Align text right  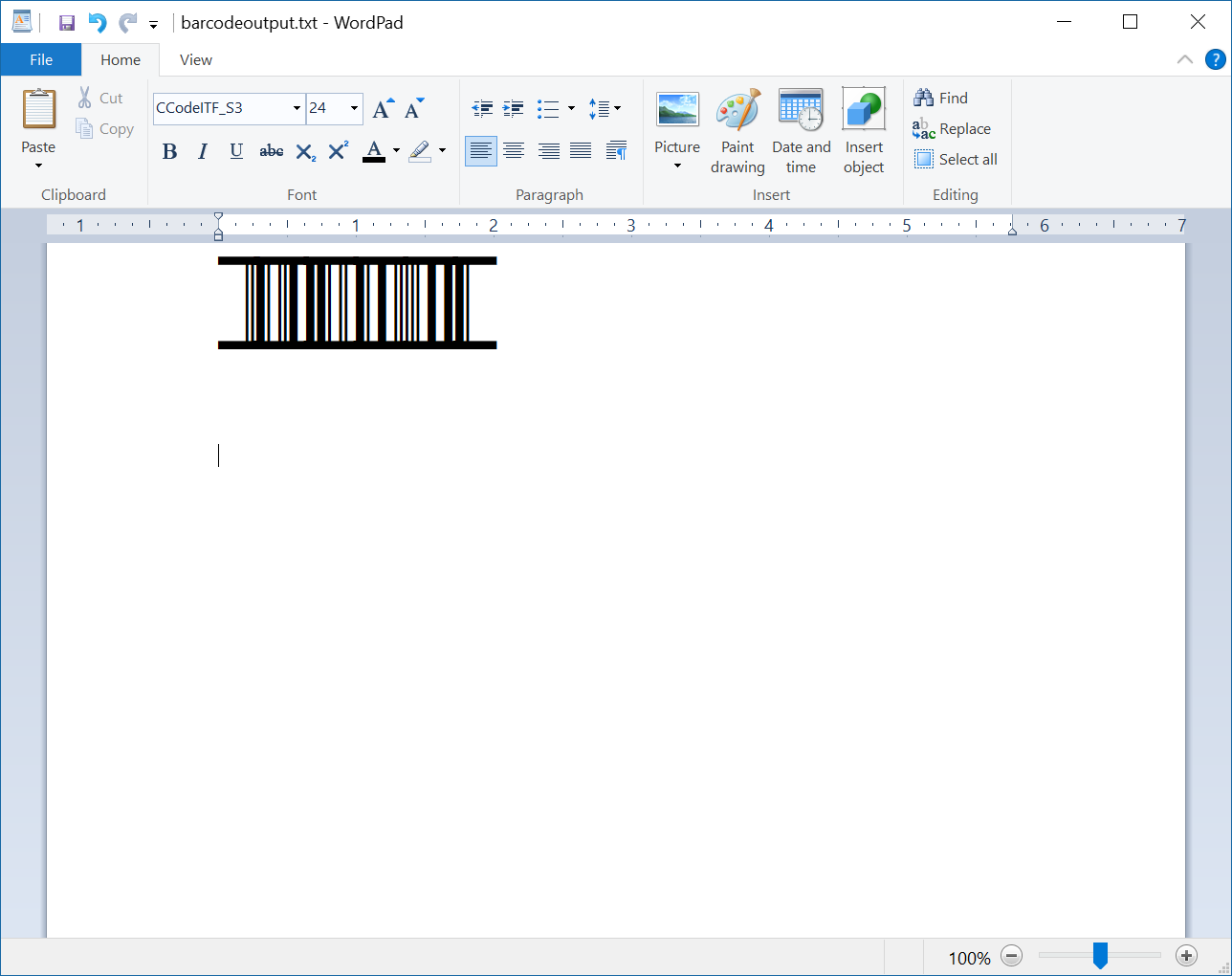pyautogui.click(x=548, y=151)
